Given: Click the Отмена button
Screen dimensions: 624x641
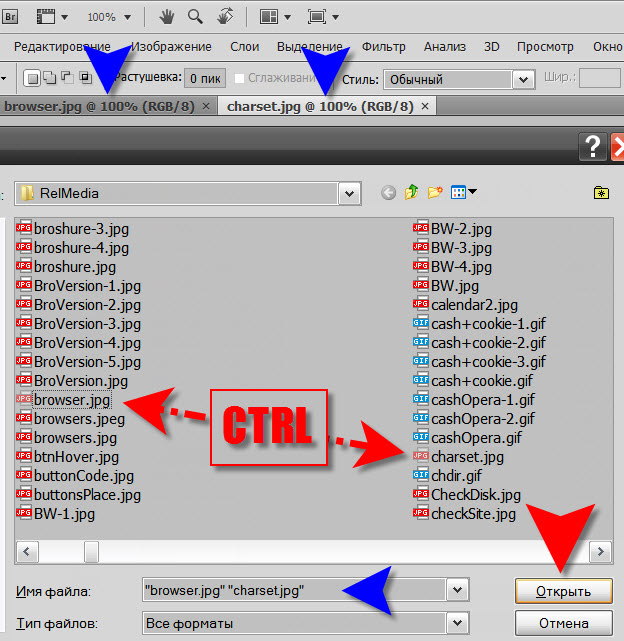Looking at the screenshot, I should coord(563,623).
